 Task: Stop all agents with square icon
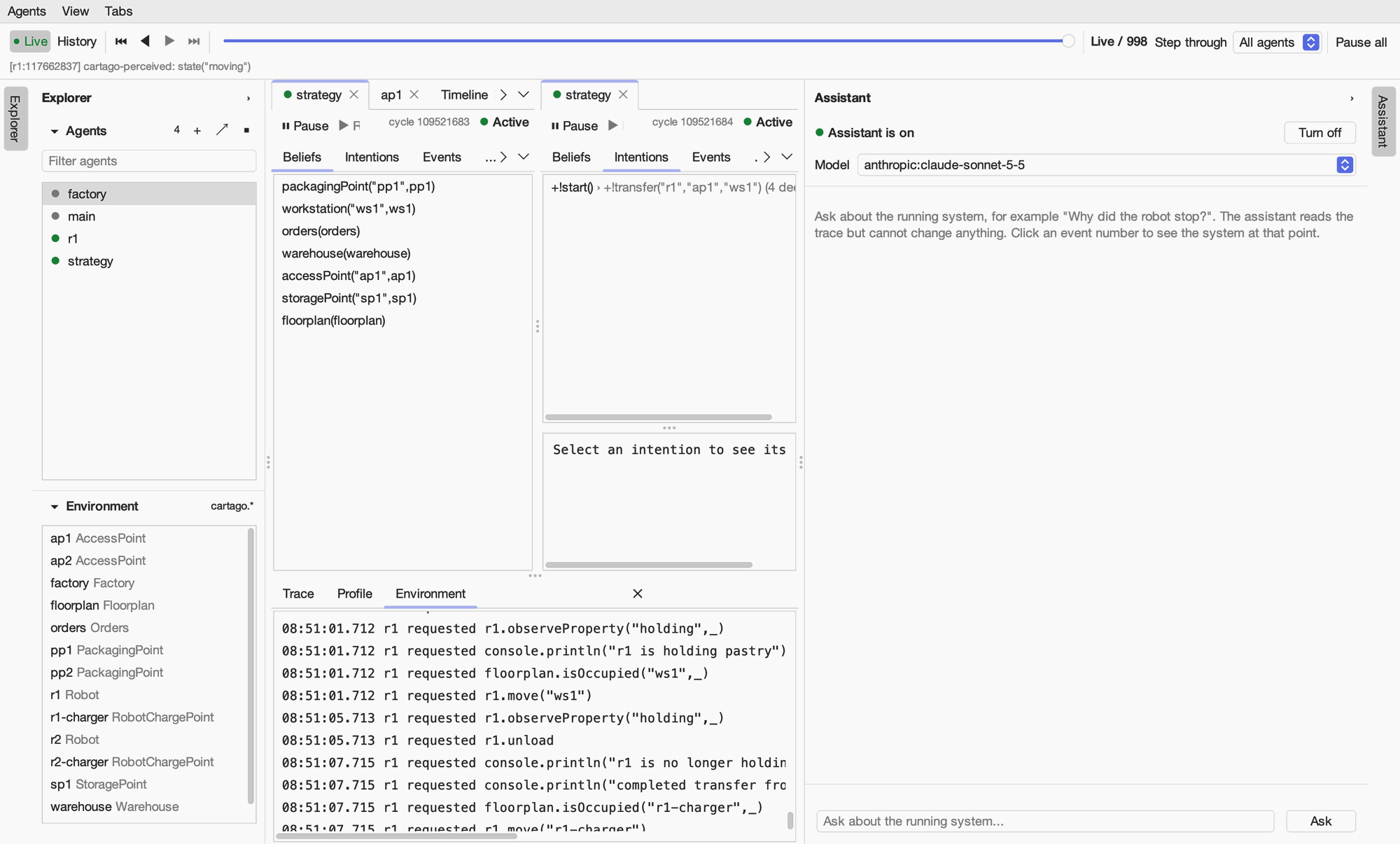pos(246,131)
